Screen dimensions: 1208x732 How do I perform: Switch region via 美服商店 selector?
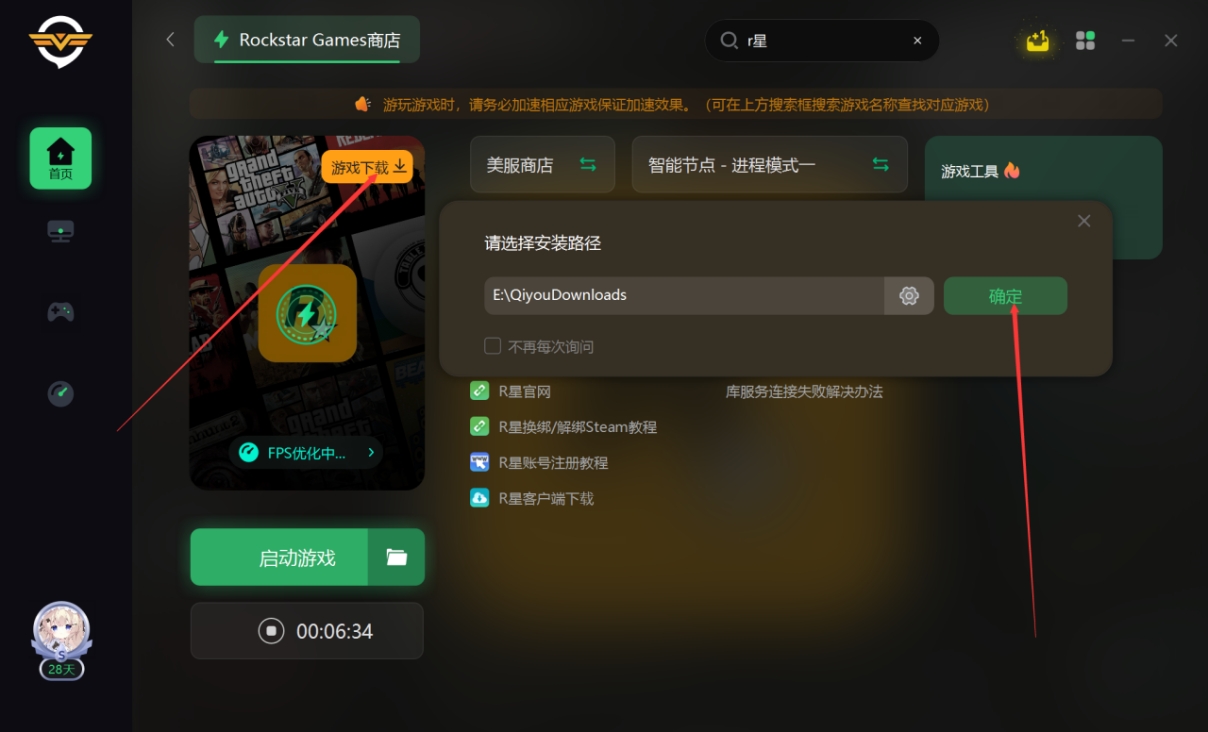pyautogui.click(x=542, y=165)
